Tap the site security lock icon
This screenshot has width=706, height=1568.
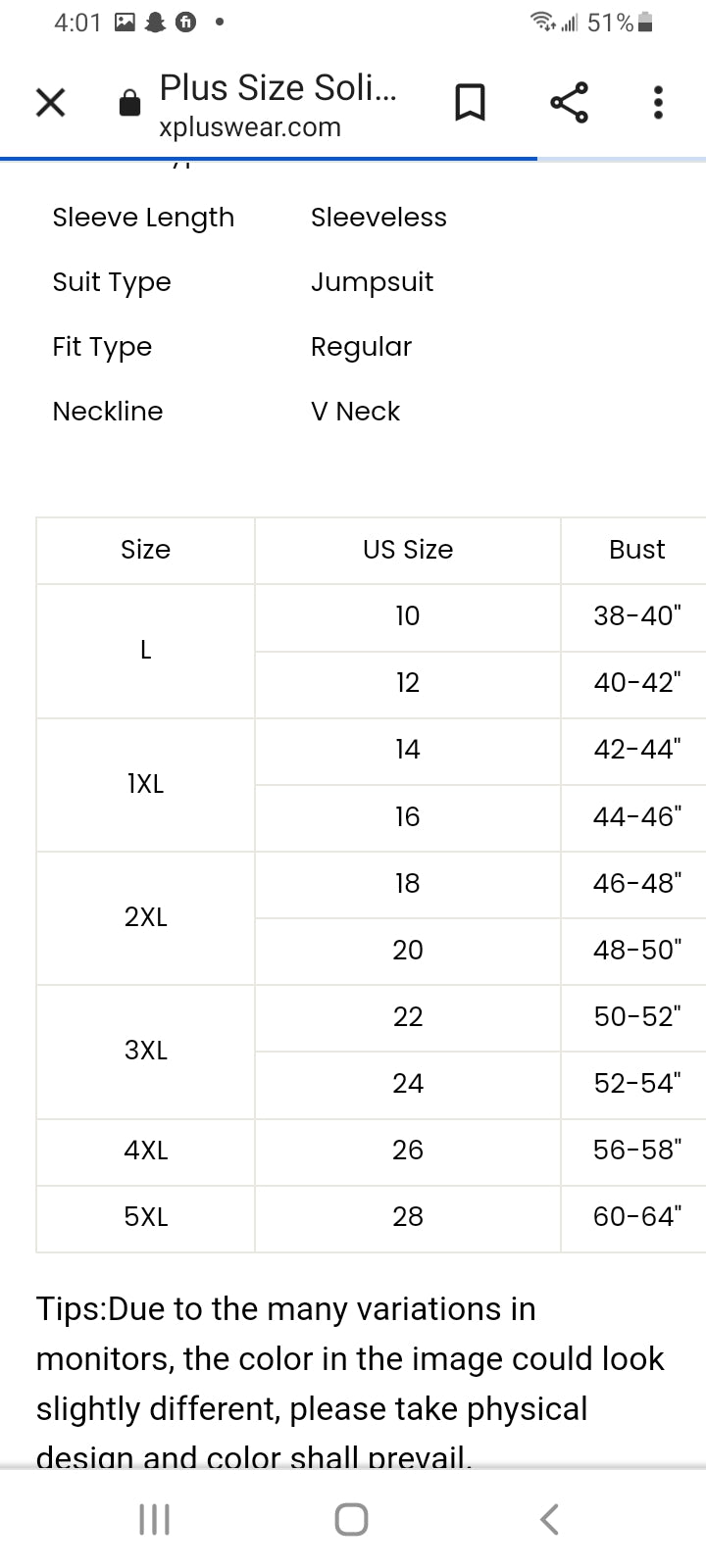click(x=129, y=103)
